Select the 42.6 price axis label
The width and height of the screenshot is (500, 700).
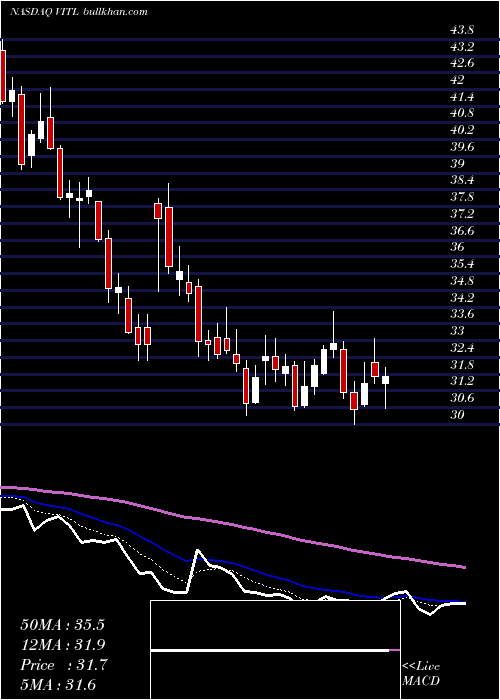[x=462, y=63]
